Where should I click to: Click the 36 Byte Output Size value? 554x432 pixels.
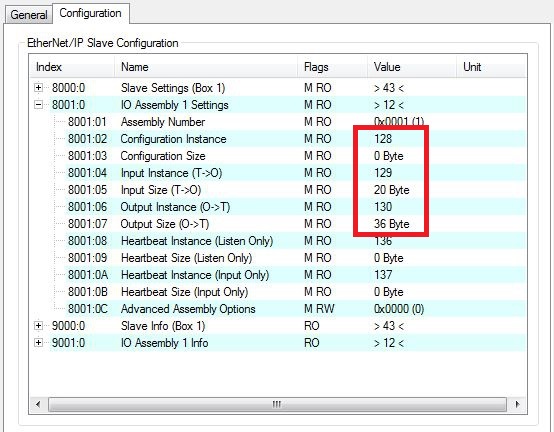391,224
